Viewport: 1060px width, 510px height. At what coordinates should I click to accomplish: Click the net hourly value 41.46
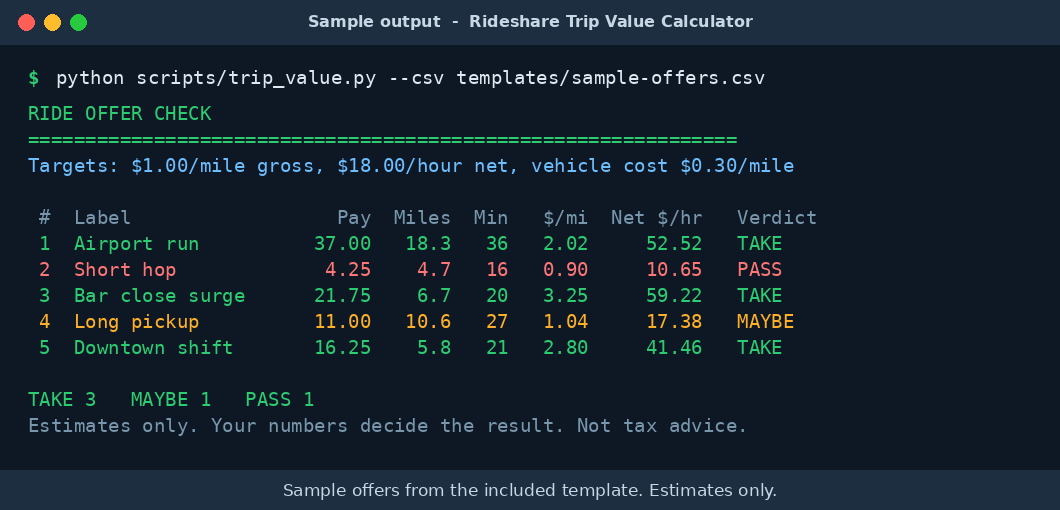tap(674, 348)
